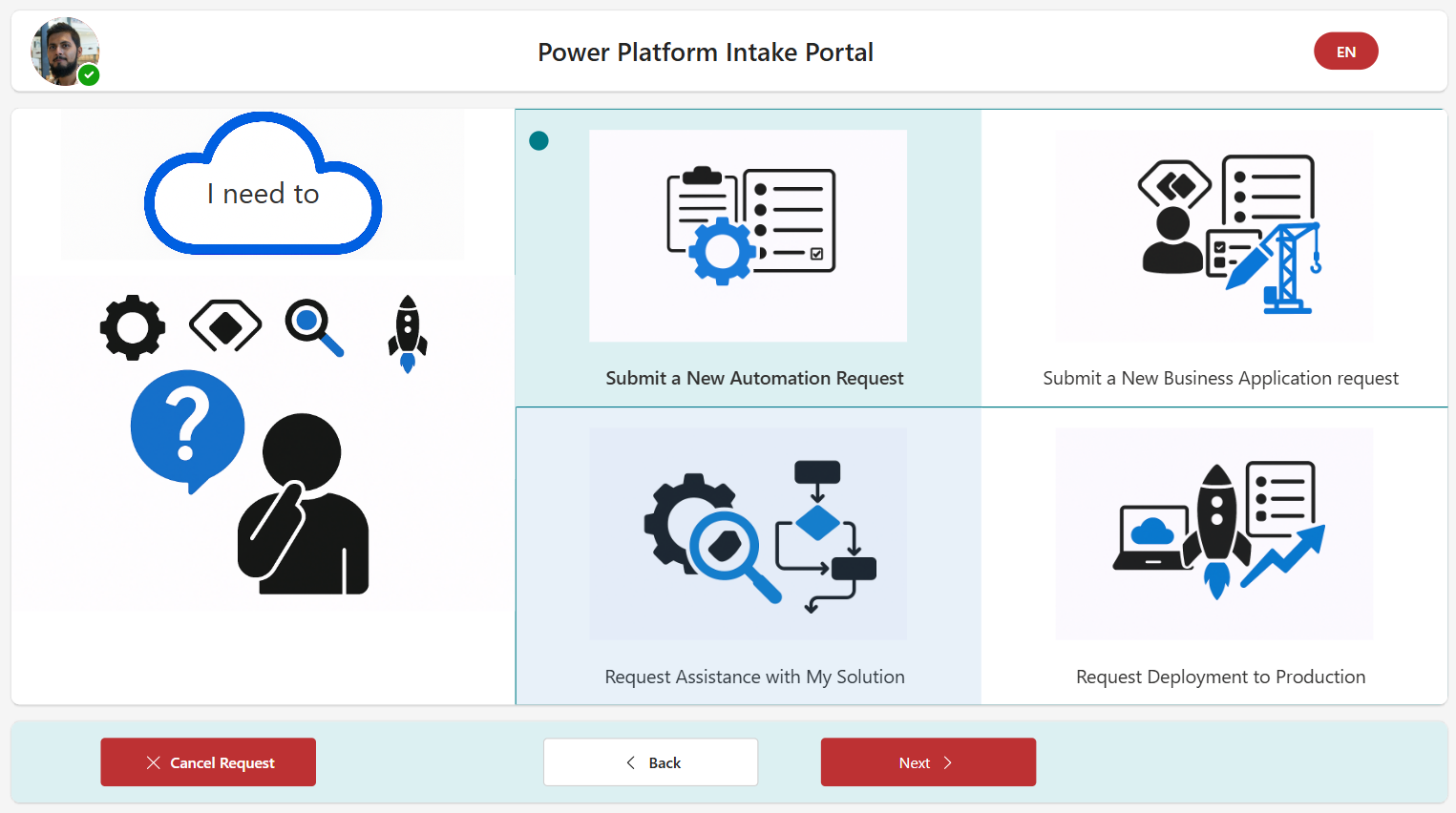The width and height of the screenshot is (1456, 813).
Task: Proceed with the Next button
Action: 928,762
